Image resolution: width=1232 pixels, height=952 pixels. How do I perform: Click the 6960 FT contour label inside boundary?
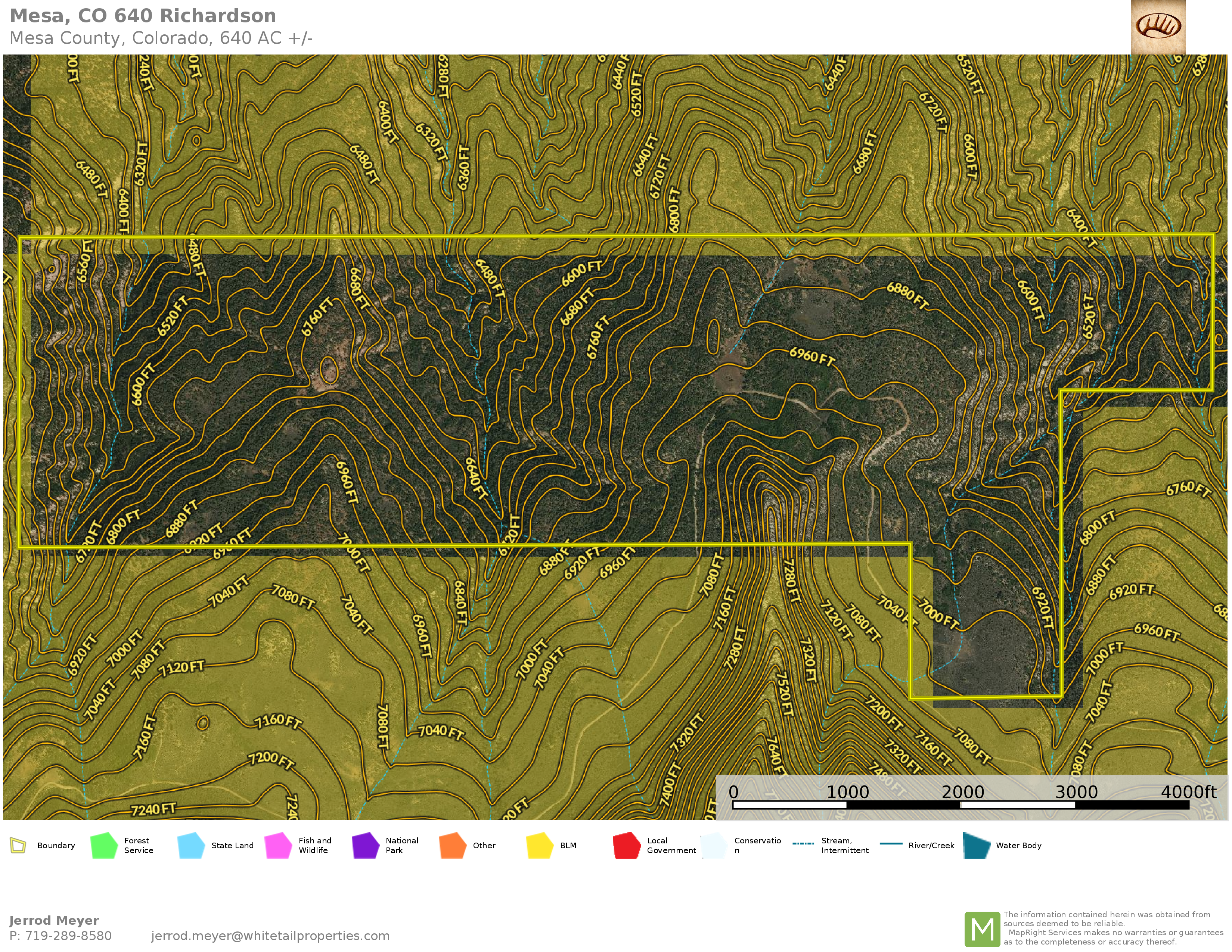[812, 356]
